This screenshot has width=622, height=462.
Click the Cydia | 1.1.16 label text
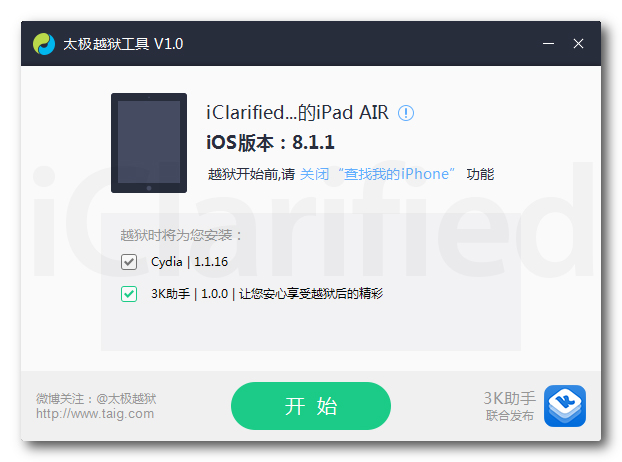pos(190,262)
